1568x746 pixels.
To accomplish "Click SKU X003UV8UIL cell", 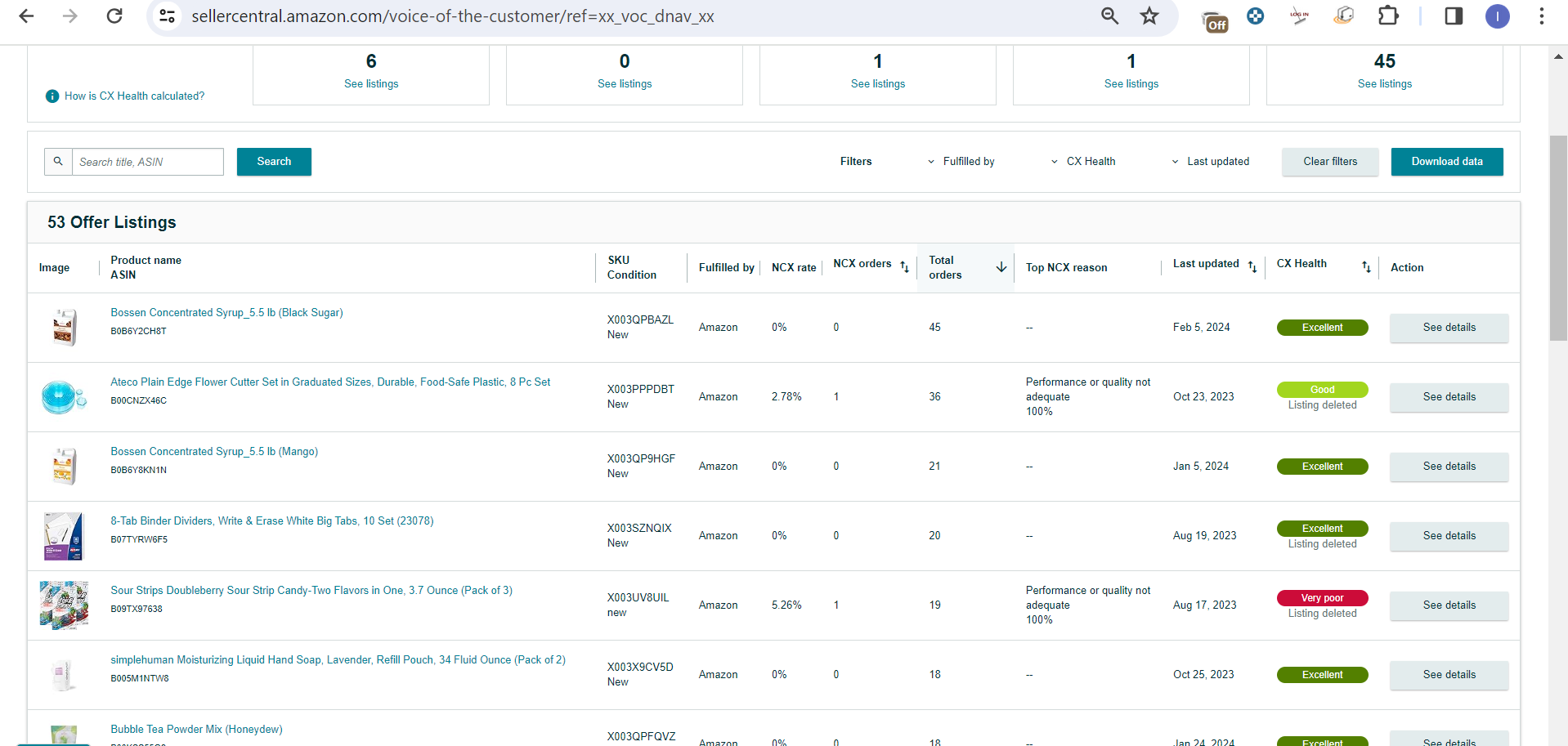I will click(x=638, y=598).
